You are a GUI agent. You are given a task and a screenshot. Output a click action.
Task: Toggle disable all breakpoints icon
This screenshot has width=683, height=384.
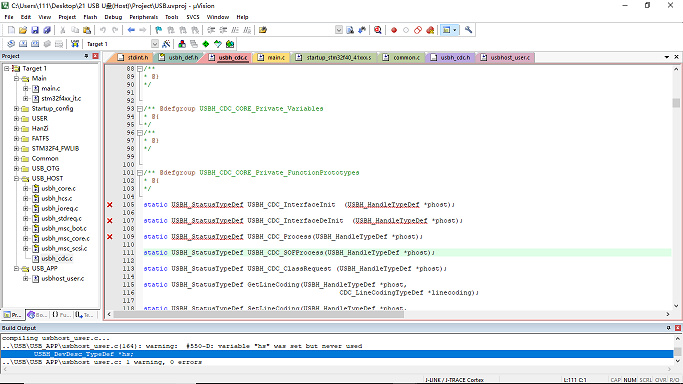pyautogui.click(x=418, y=30)
